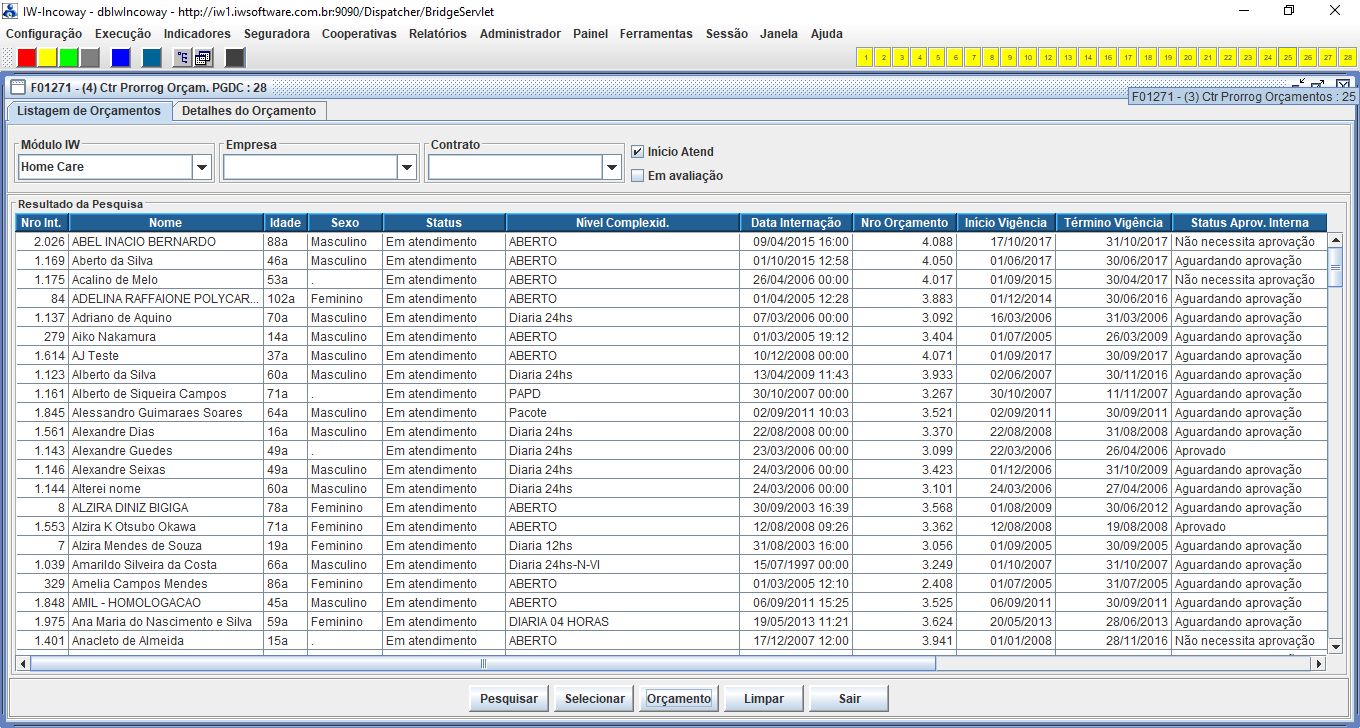Enable the Em avaliação checkbox

point(637,176)
